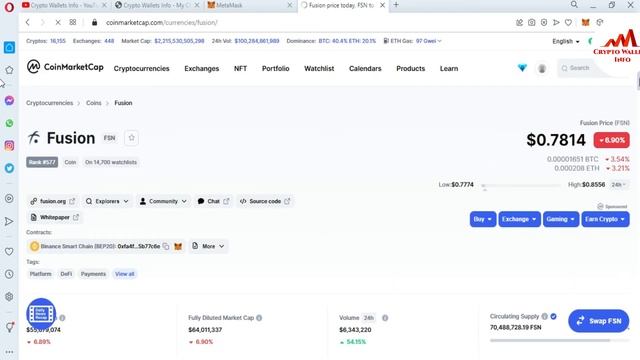Image resolution: width=640 pixels, height=360 pixels.
Task: Click the address bar URL
Action: (x=162, y=22)
